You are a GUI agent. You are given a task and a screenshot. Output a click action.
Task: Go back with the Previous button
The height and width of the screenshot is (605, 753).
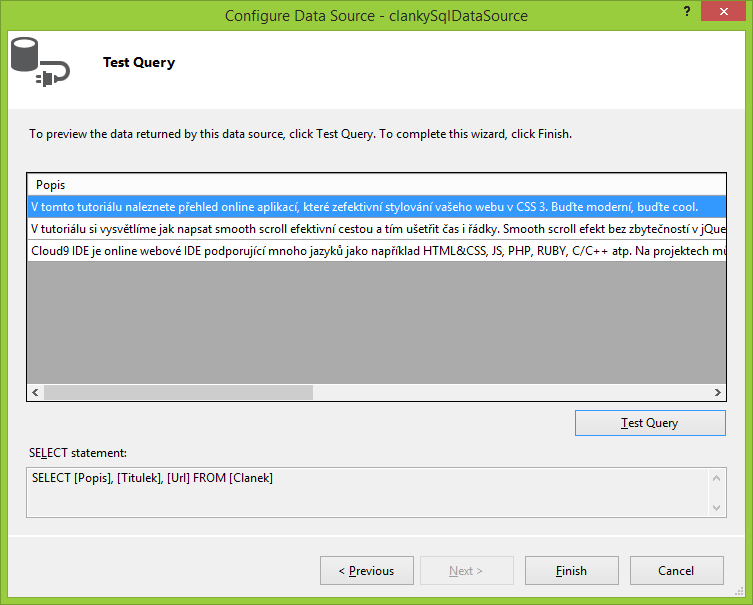[x=367, y=570]
